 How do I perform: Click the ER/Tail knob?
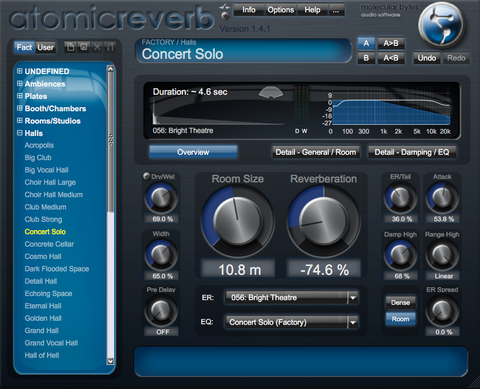400,198
